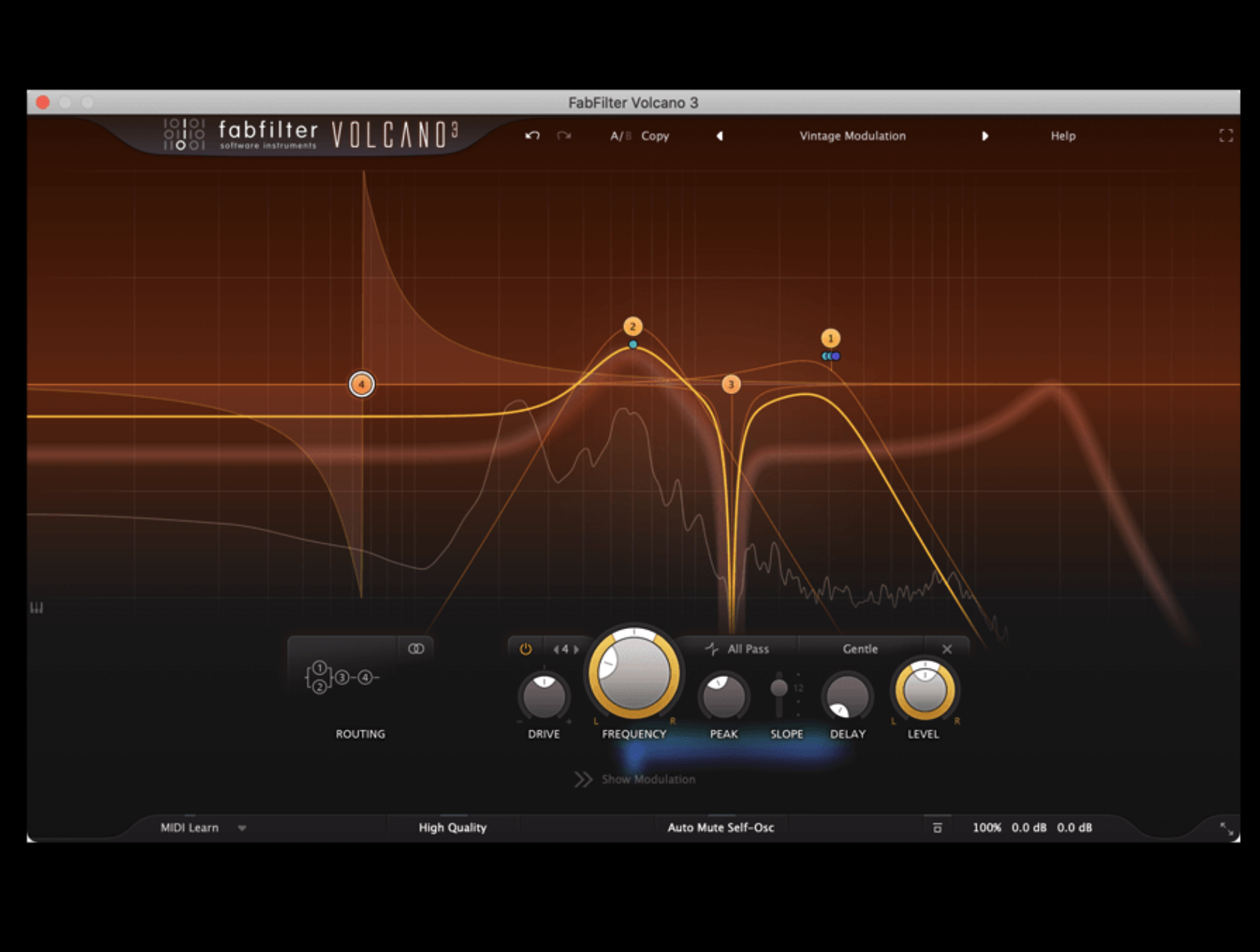Viewport: 1260px width, 952px height.
Task: Toggle stereo linking overlapping circles icon
Action: (x=416, y=649)
